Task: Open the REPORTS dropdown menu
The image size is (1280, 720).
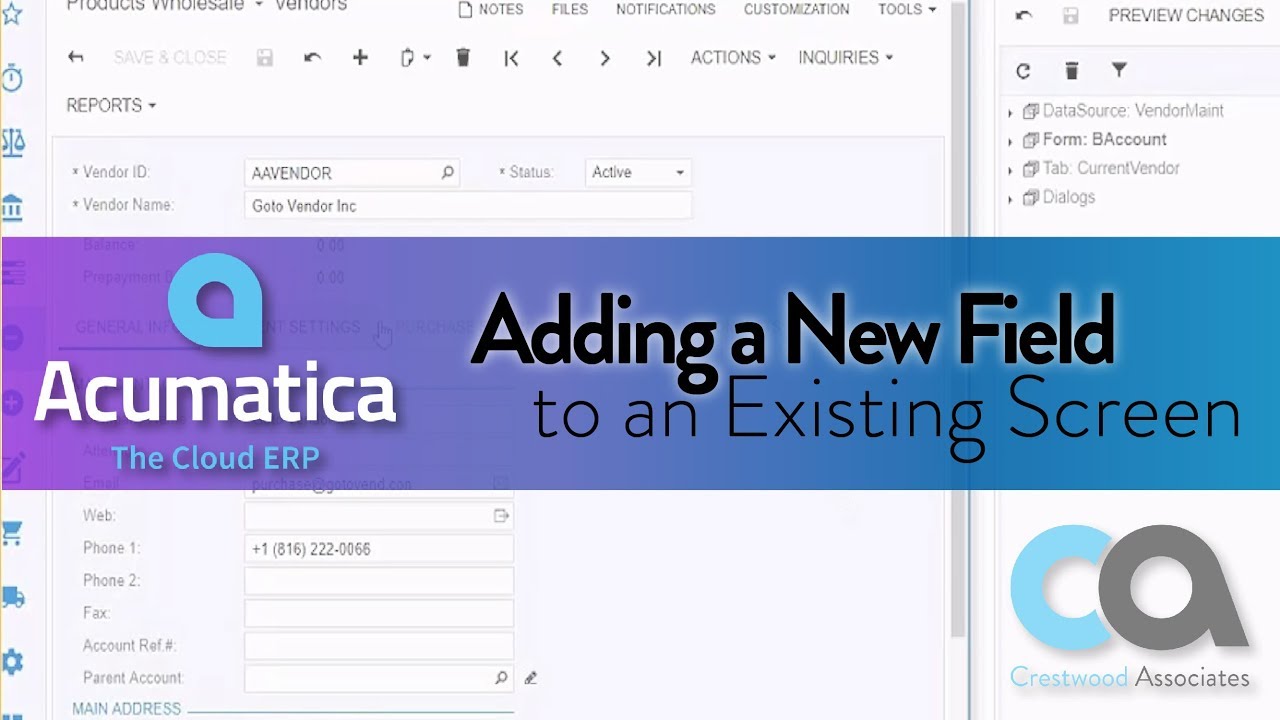Action: coord(111,105)
